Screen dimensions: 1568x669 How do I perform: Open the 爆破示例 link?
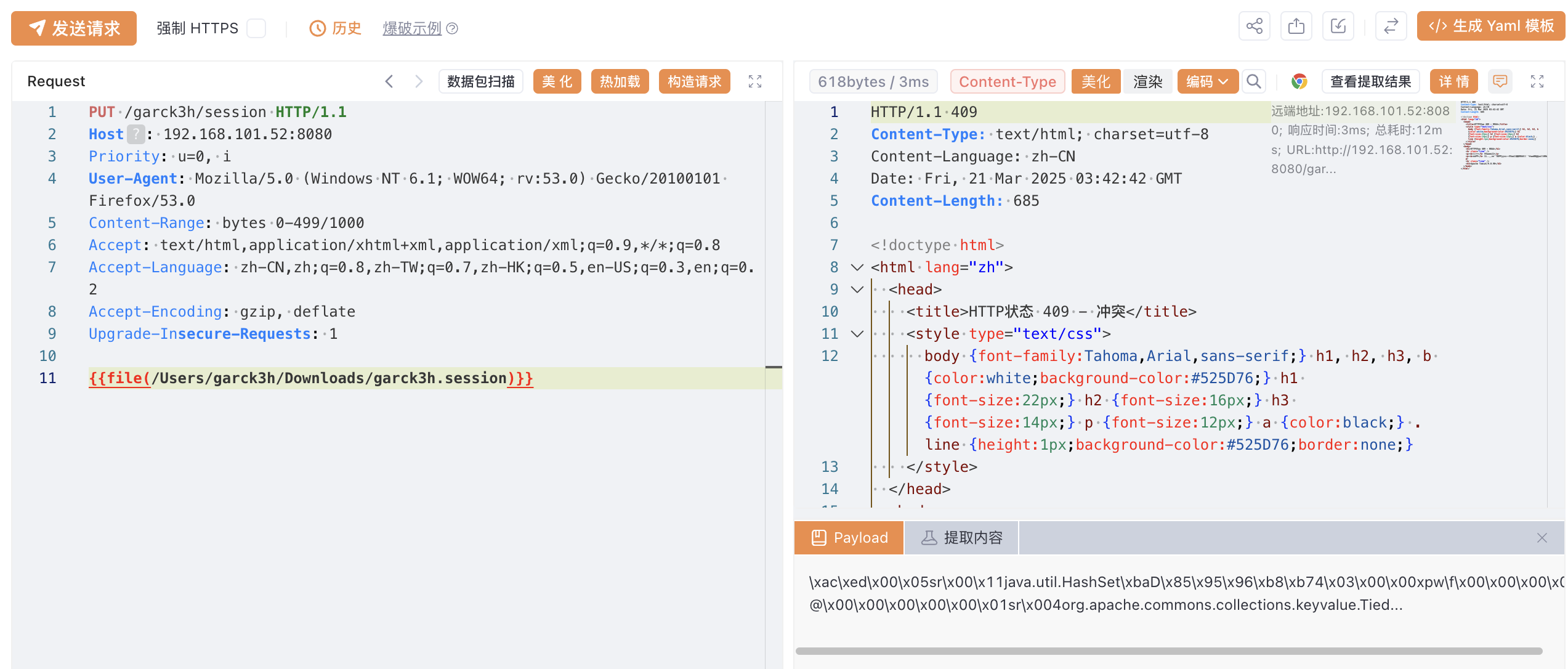pos(412,28)
